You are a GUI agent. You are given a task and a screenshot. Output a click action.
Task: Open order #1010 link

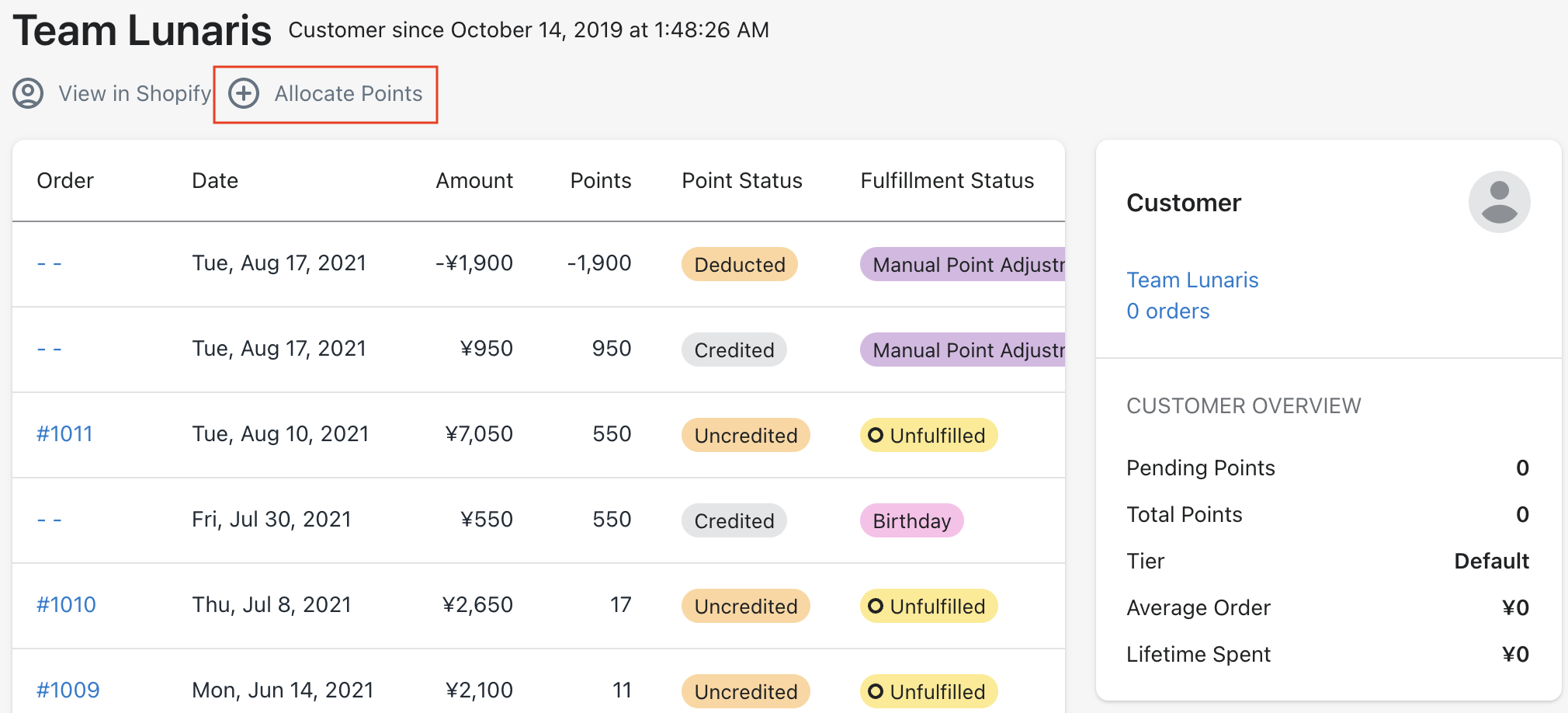coord(66,605)
